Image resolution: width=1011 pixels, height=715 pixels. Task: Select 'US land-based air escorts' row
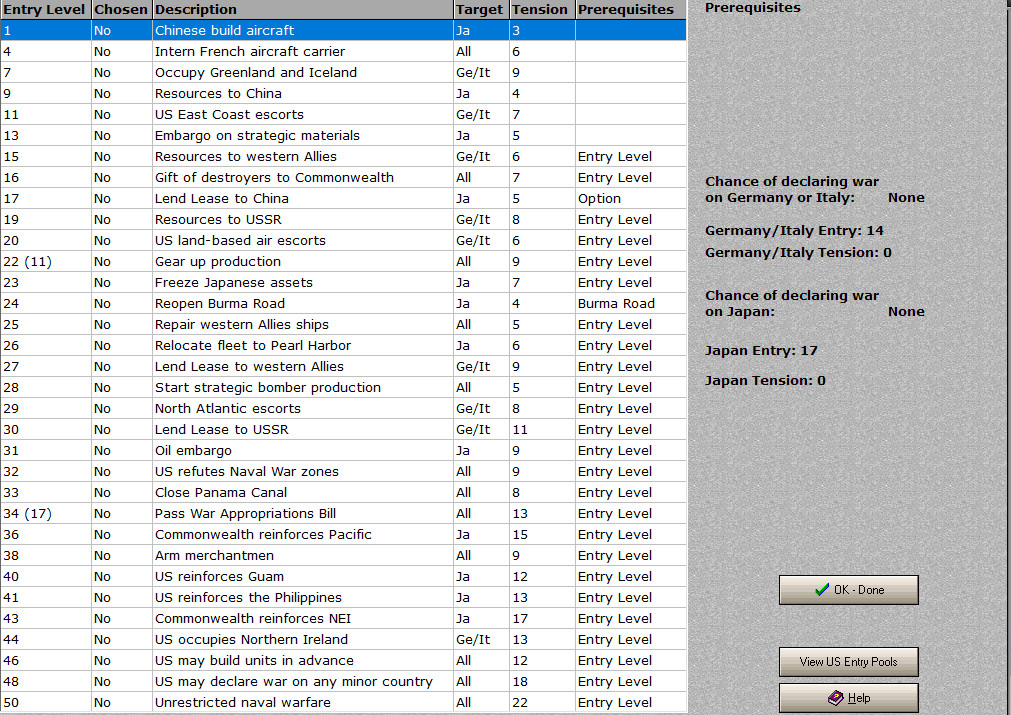point(343,240)
